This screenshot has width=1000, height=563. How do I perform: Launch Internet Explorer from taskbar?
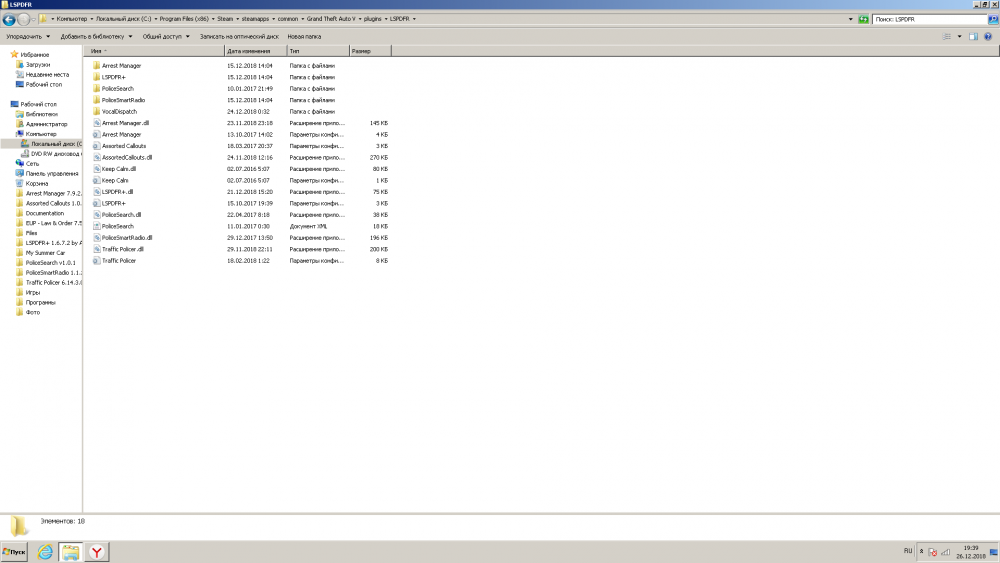45,552
